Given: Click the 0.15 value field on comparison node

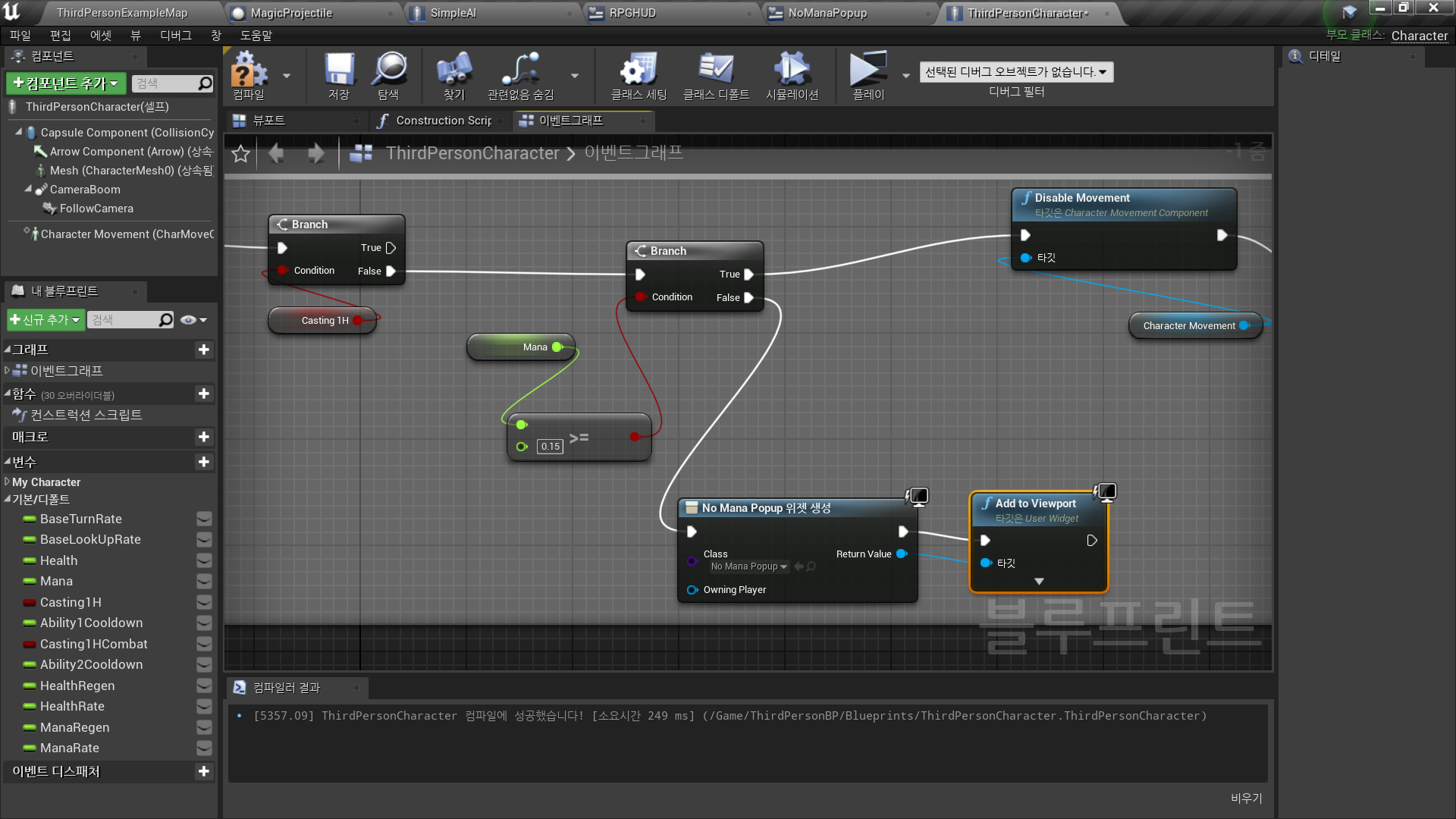Looking at the screenshot, I should coord(551,447).
